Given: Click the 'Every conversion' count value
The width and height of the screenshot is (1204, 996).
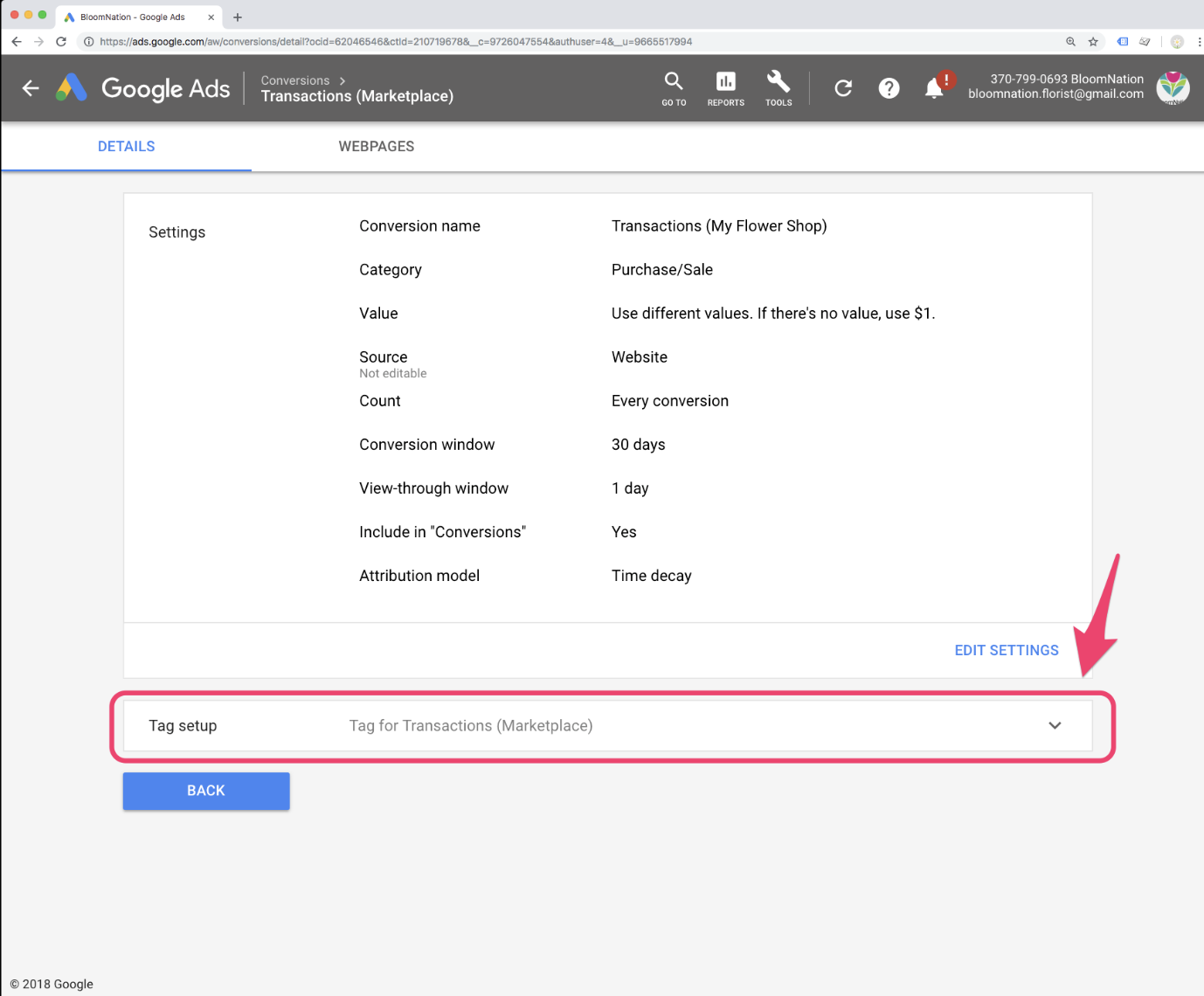Looking at the screenshot, I should [x=670, y=401].
